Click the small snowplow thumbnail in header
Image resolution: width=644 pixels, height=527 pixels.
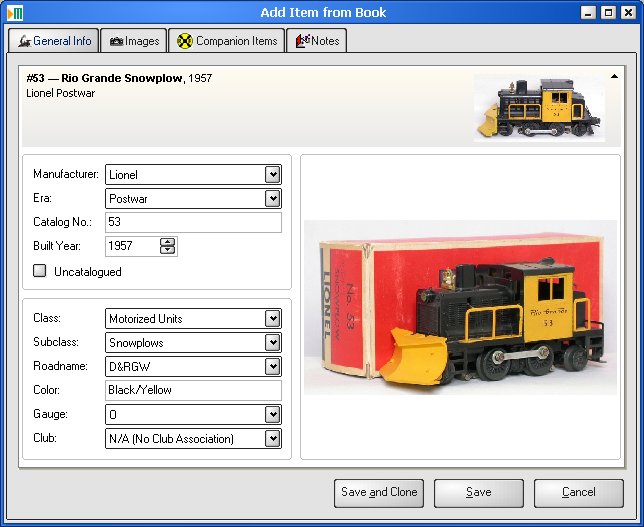click(539, 108)
